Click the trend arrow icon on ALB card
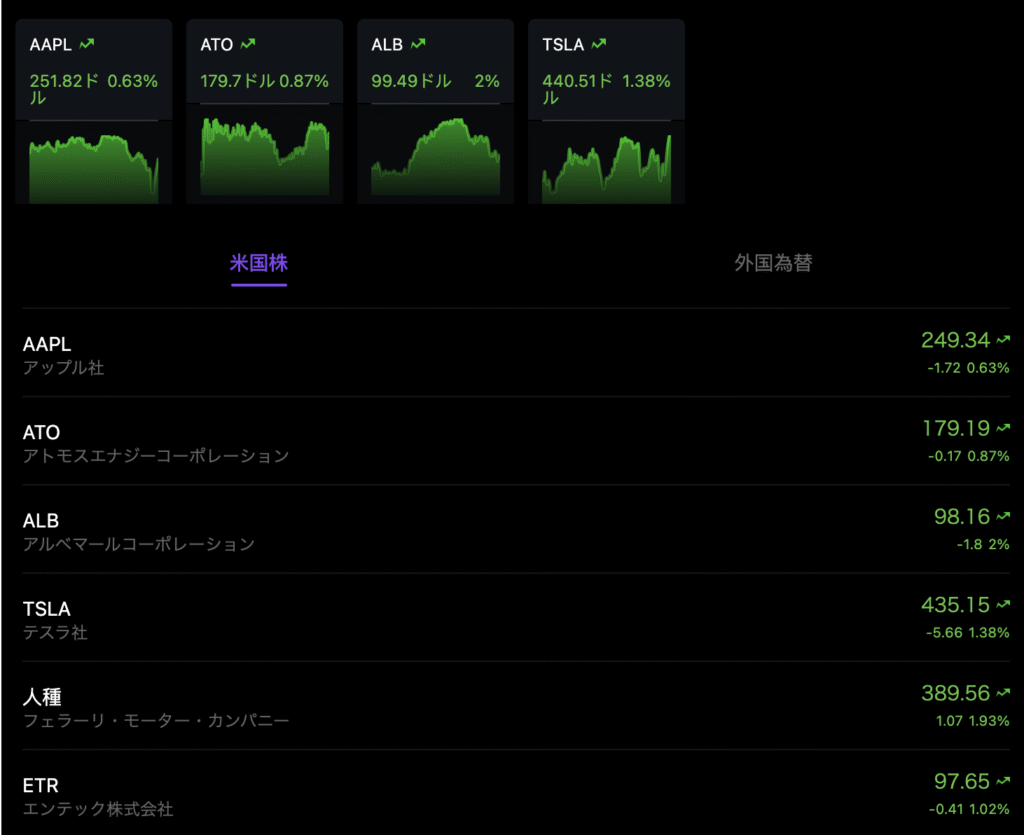This screenshot has height=835, width=1024. click(418, 44)
